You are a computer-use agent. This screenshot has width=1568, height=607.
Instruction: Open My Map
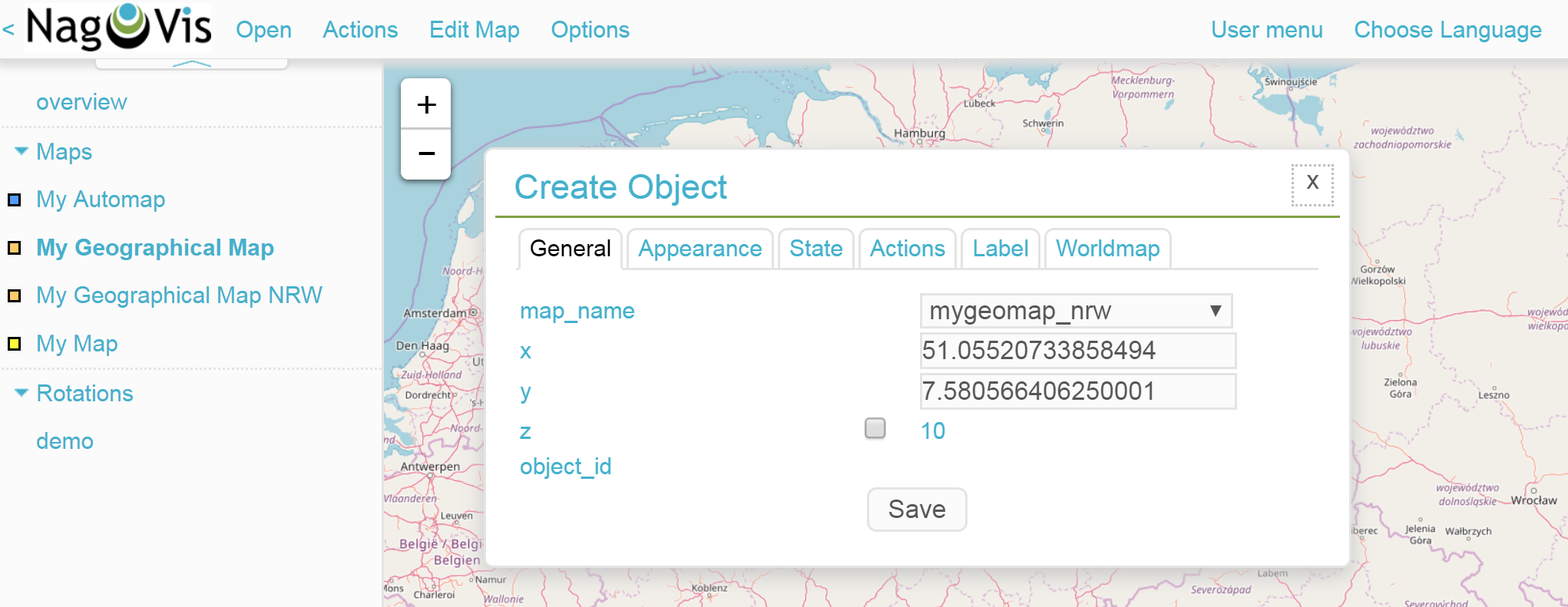coord(77,344)
